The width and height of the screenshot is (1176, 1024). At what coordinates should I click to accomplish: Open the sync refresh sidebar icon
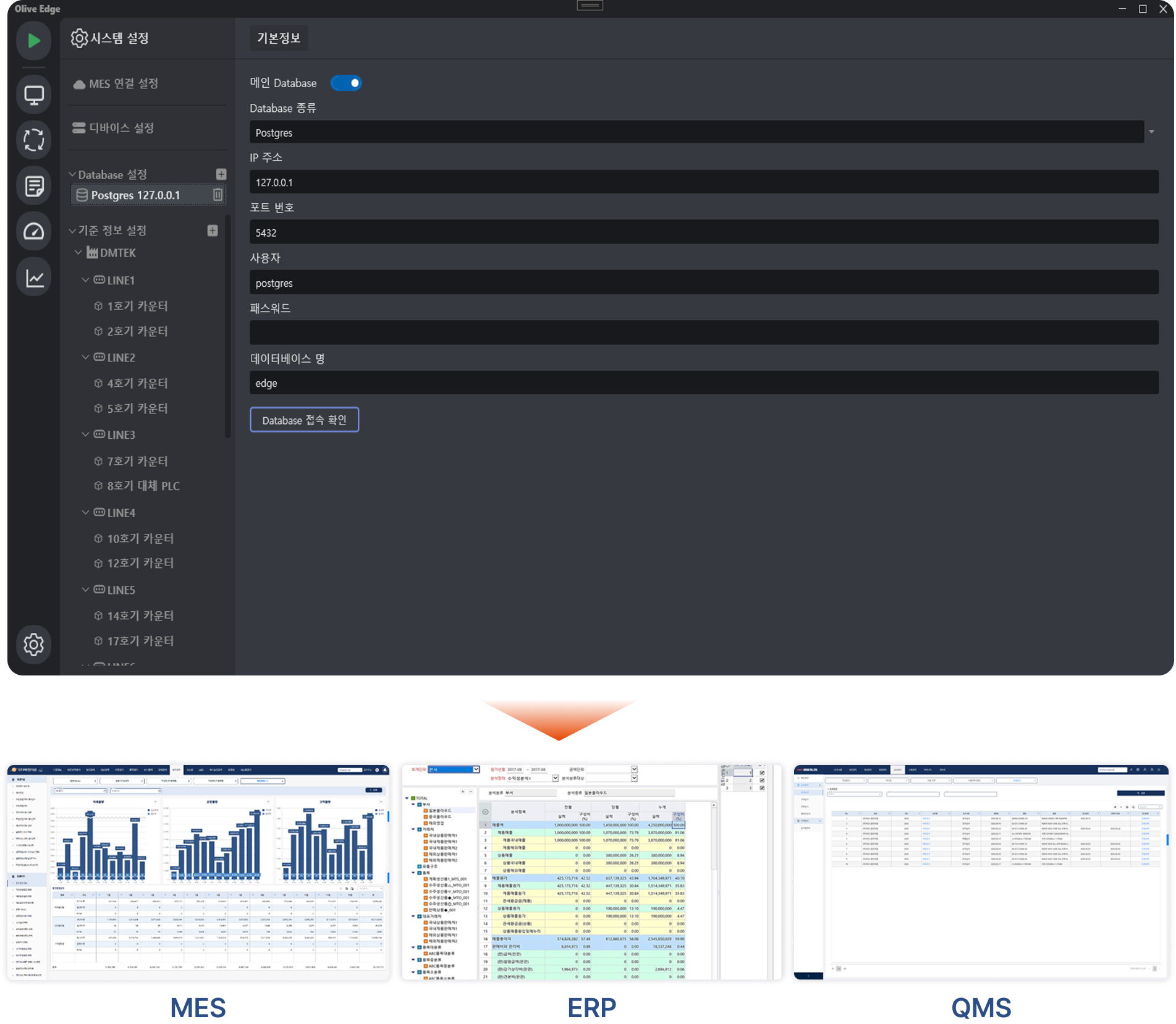33,140
